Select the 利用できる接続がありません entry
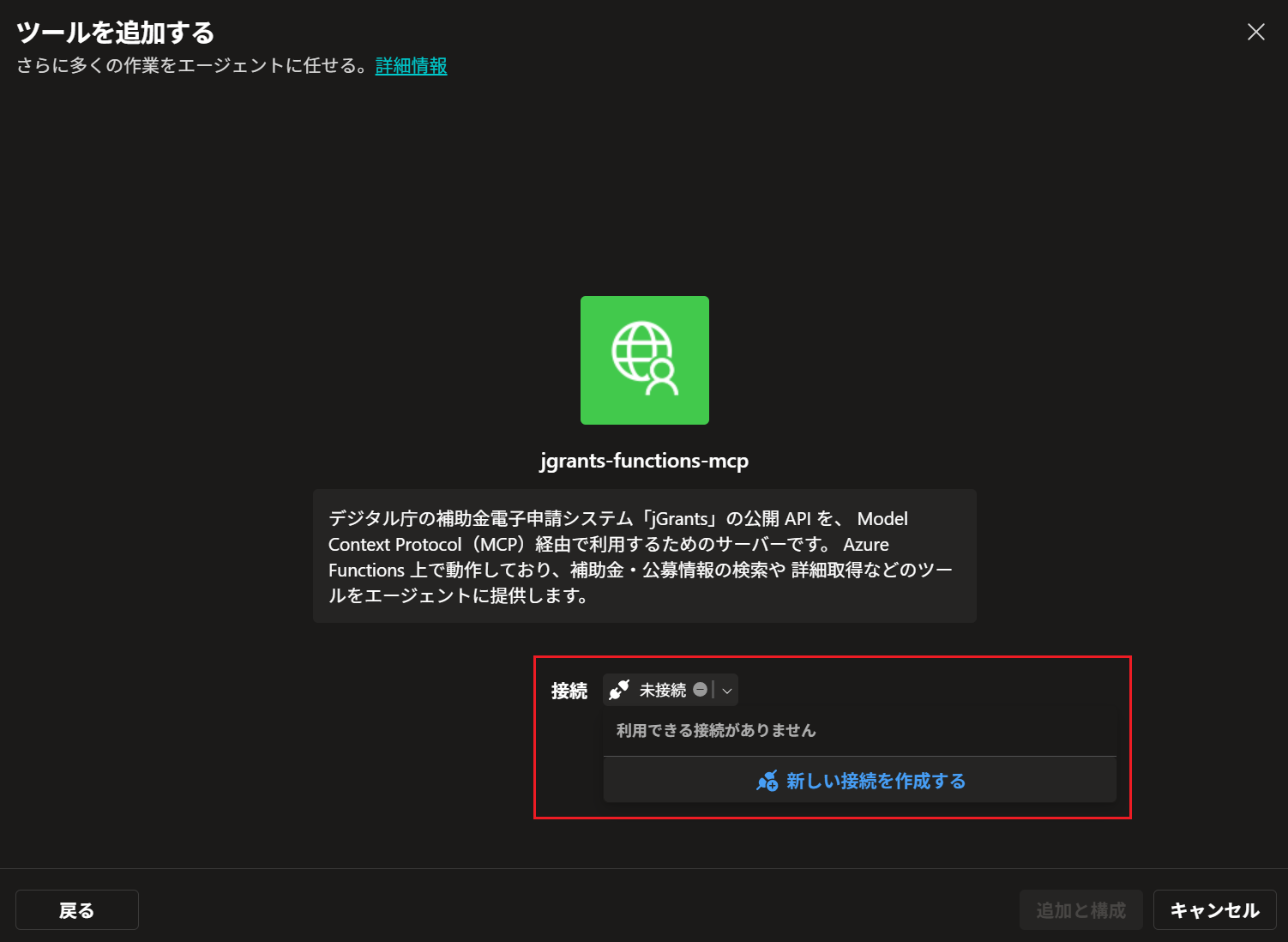The height and width of the screenshot is (942, 1288). 715,730
